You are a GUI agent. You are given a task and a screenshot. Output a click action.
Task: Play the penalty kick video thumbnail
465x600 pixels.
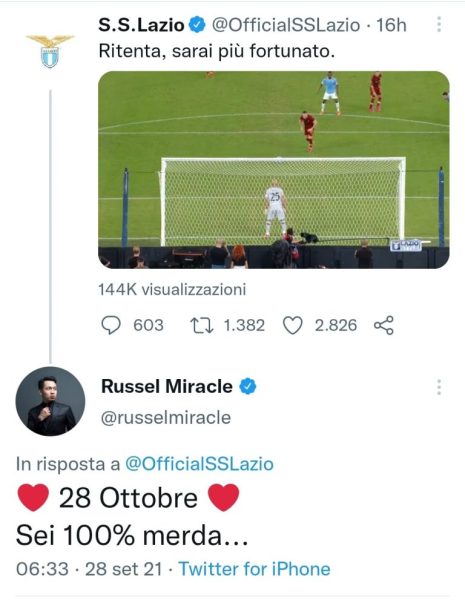(x=274, y=170)
